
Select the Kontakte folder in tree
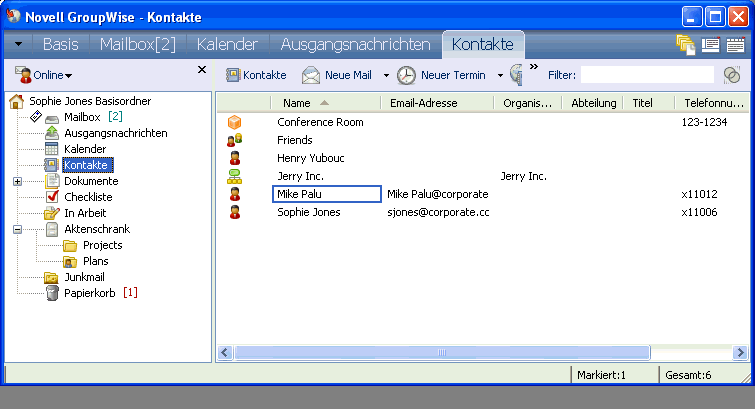pyautogui.click(x=86, y=165)
